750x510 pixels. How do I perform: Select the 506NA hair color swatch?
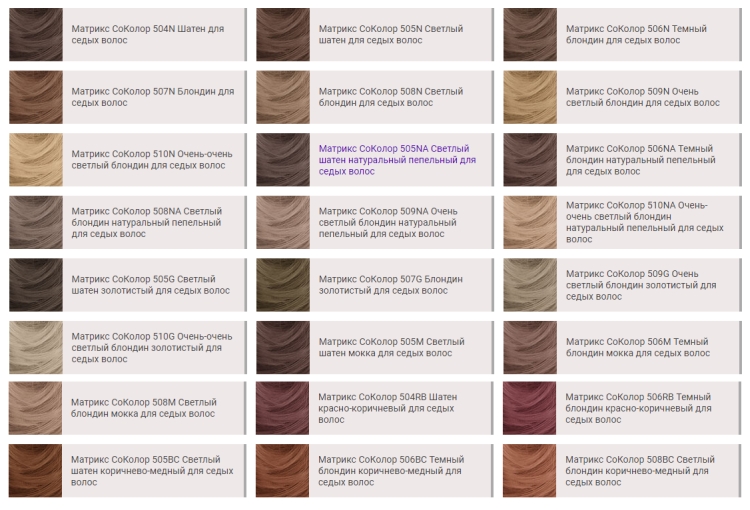tap(530, 160)
